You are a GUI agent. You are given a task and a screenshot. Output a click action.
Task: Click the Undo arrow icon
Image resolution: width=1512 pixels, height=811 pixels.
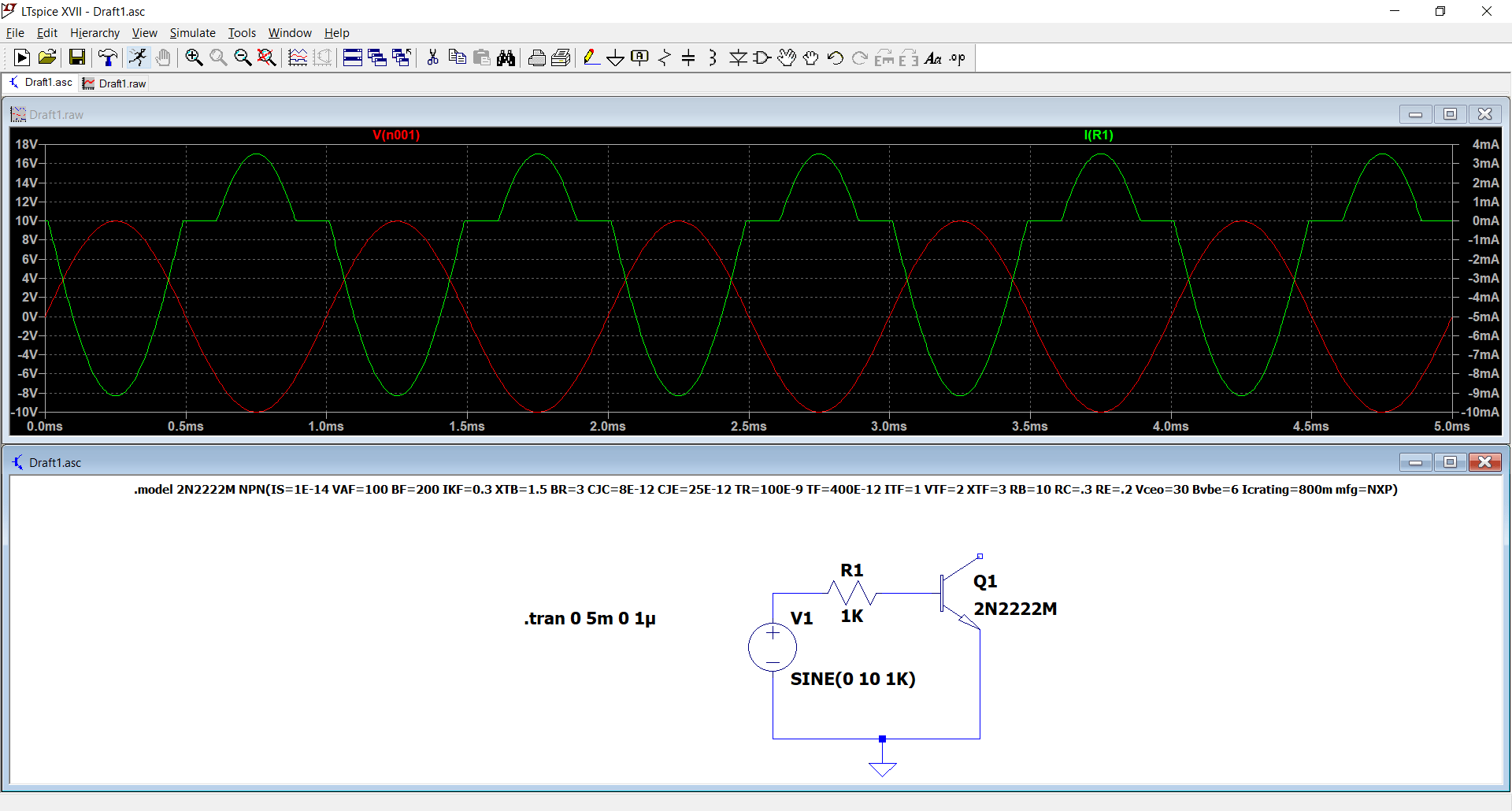pos(836,57)
